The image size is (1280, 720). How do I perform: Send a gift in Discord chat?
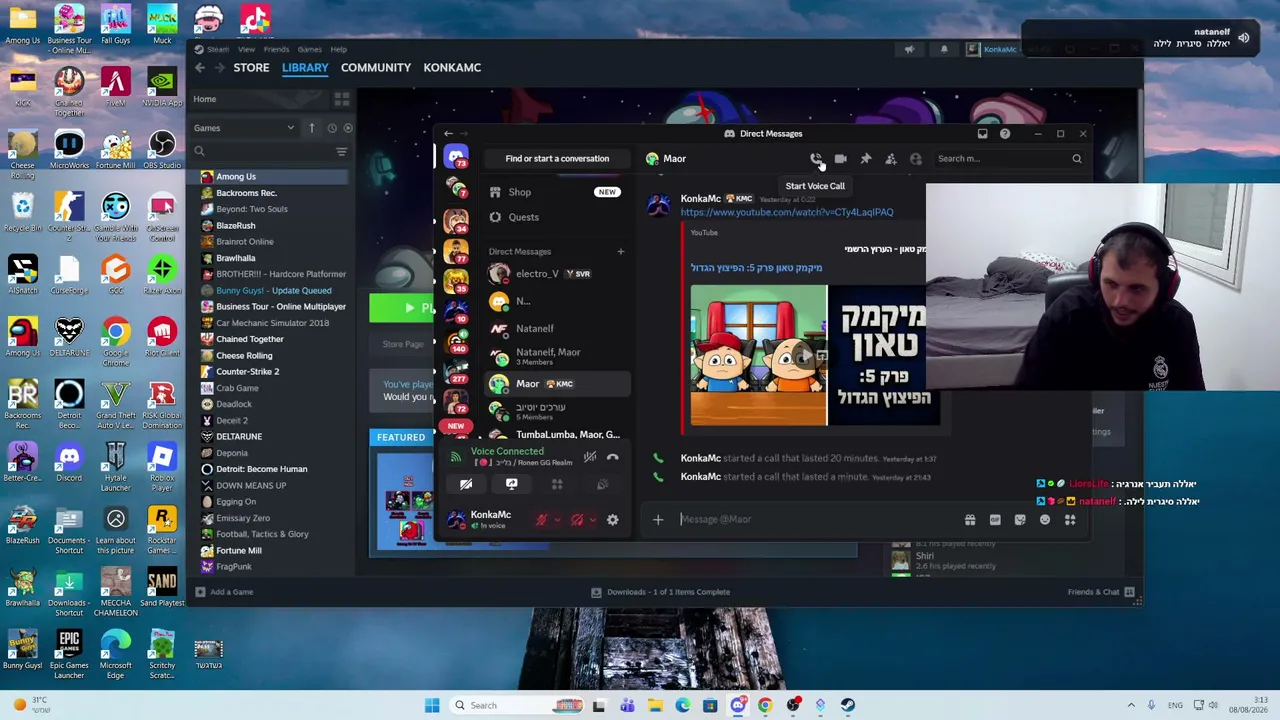point(970,520)
